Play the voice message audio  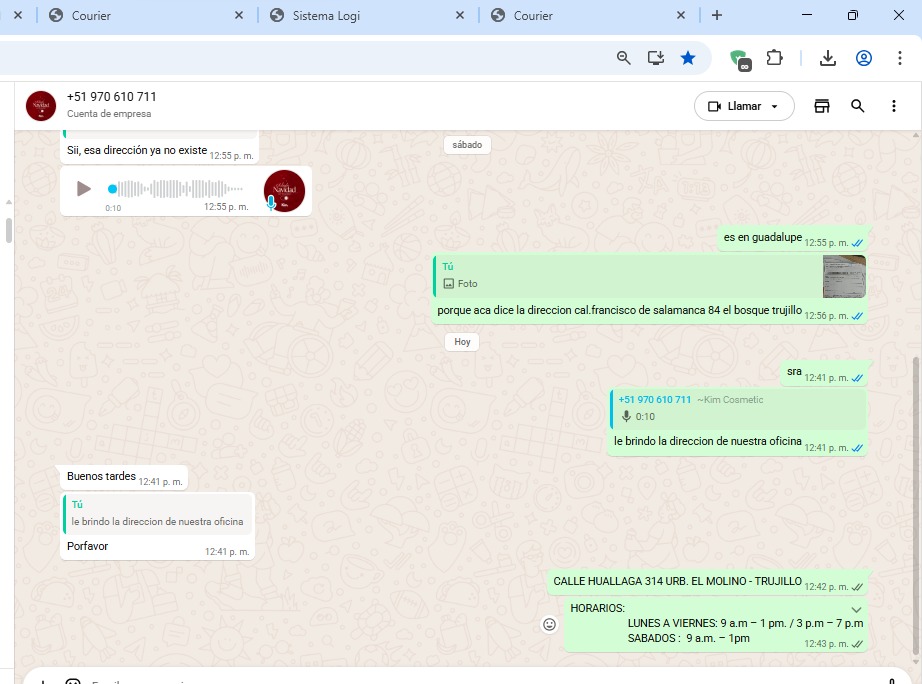[84, 189]
